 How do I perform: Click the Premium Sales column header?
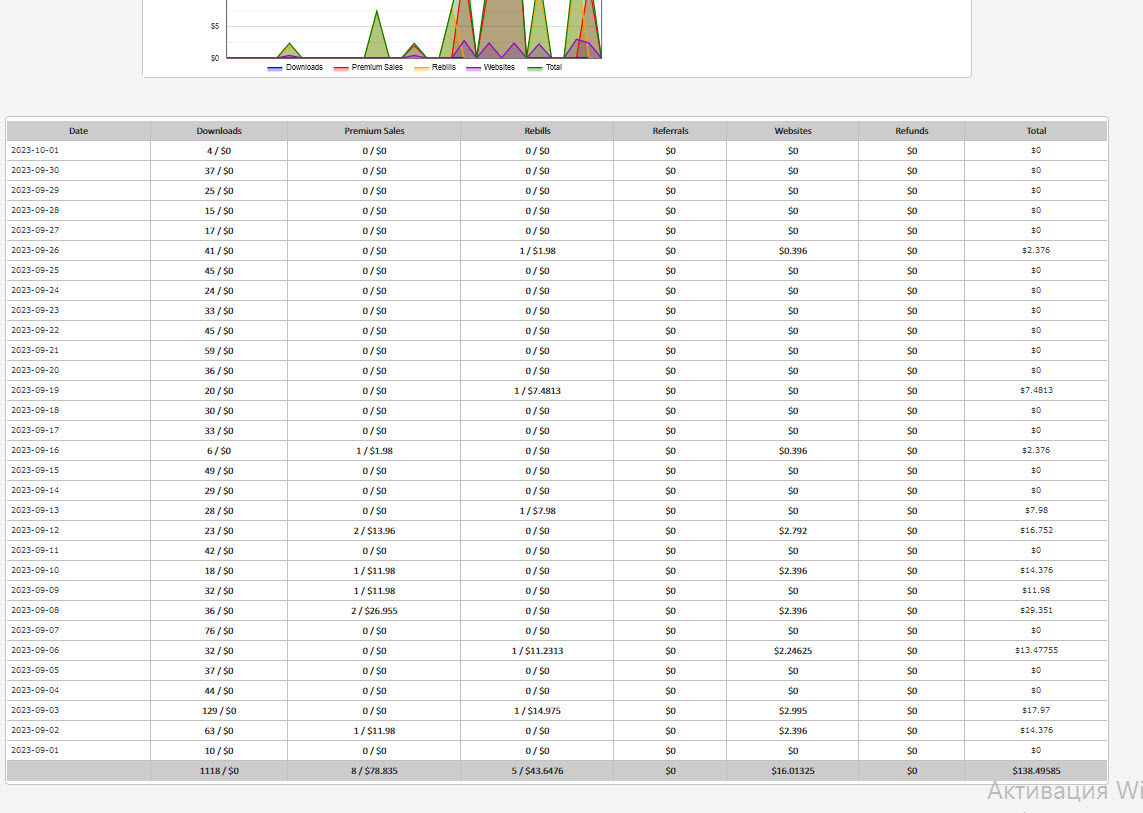point(374,131)
